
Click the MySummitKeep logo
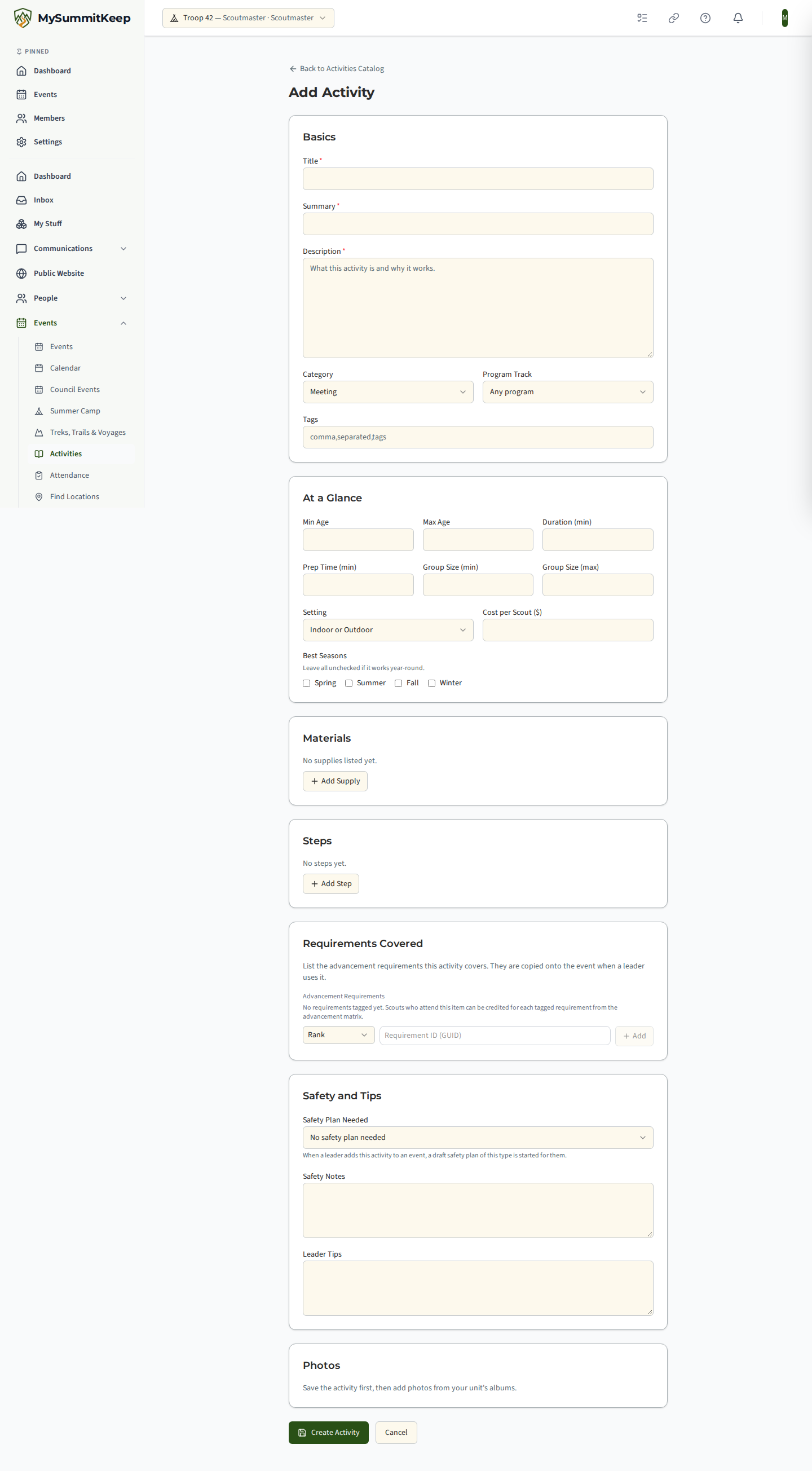point(72,18)
